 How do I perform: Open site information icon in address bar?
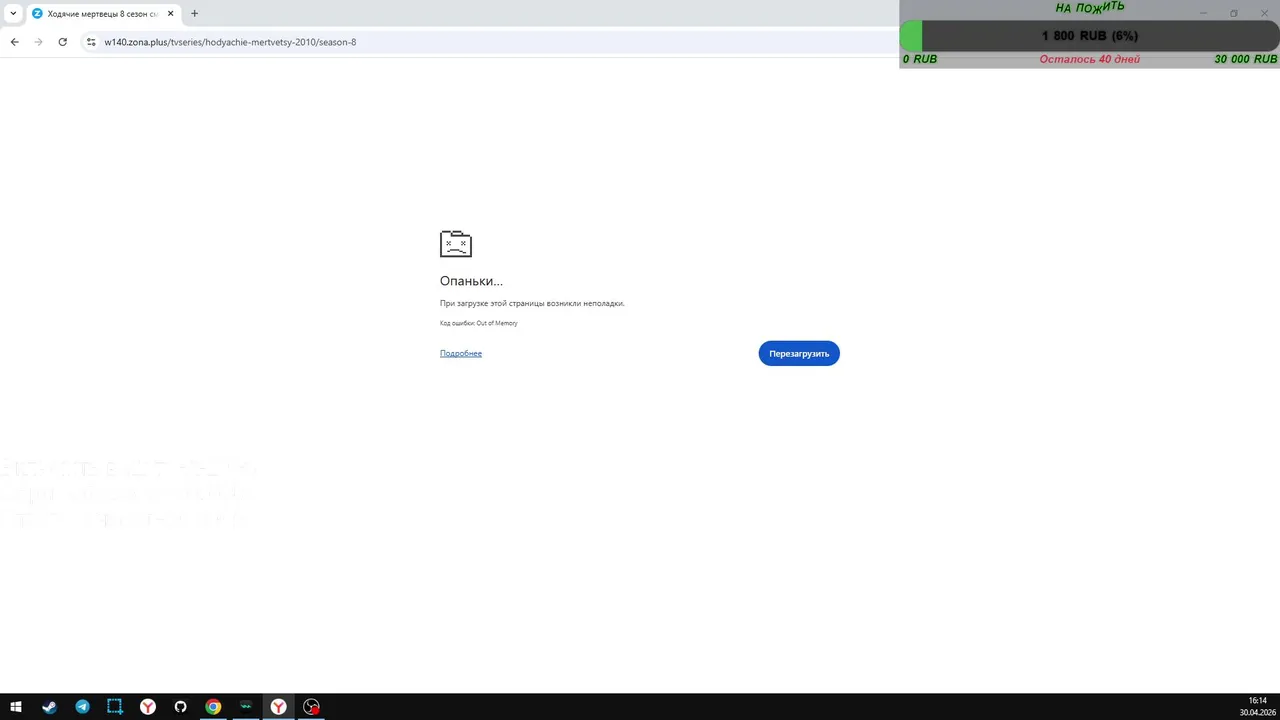[x=90, y=42]
